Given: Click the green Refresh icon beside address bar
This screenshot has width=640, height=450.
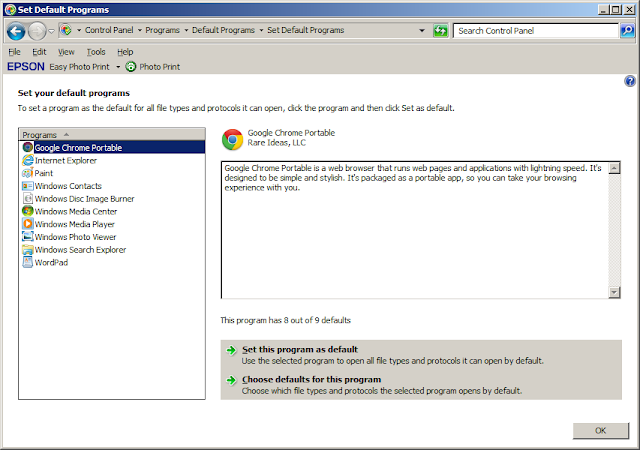Looking at the screenshot, I should pyautogui.click(x=440, y=31).
